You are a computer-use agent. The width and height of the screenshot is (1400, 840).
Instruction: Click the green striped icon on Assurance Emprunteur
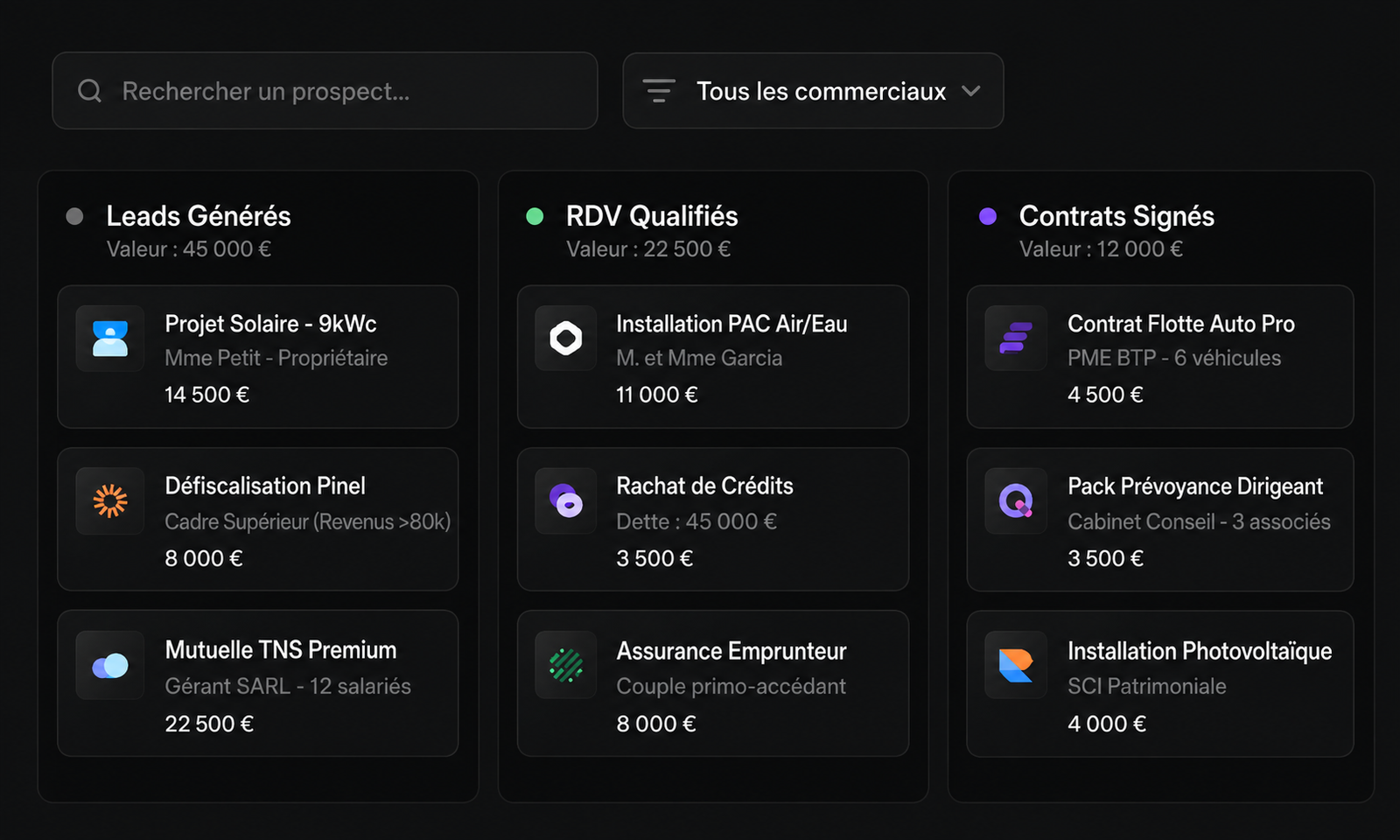(566, 665)
